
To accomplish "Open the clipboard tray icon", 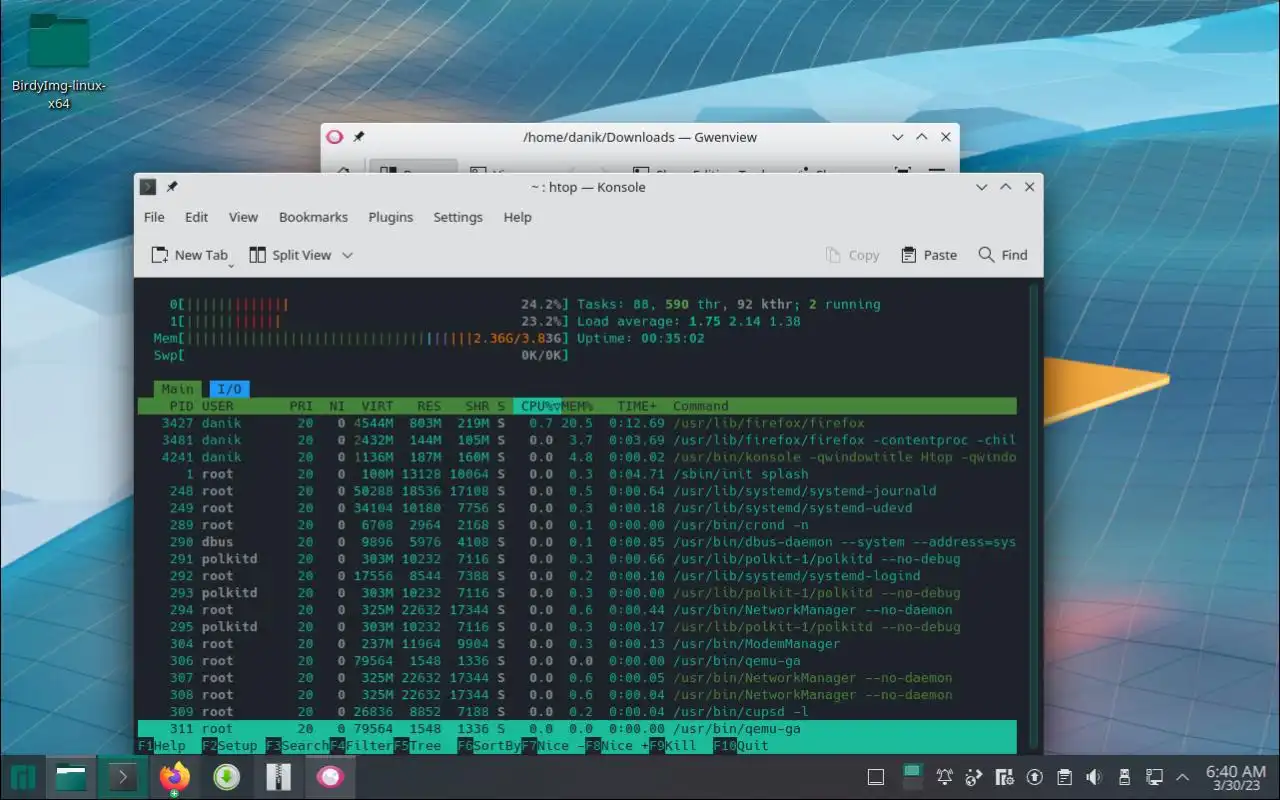I will pos(1065,777).
